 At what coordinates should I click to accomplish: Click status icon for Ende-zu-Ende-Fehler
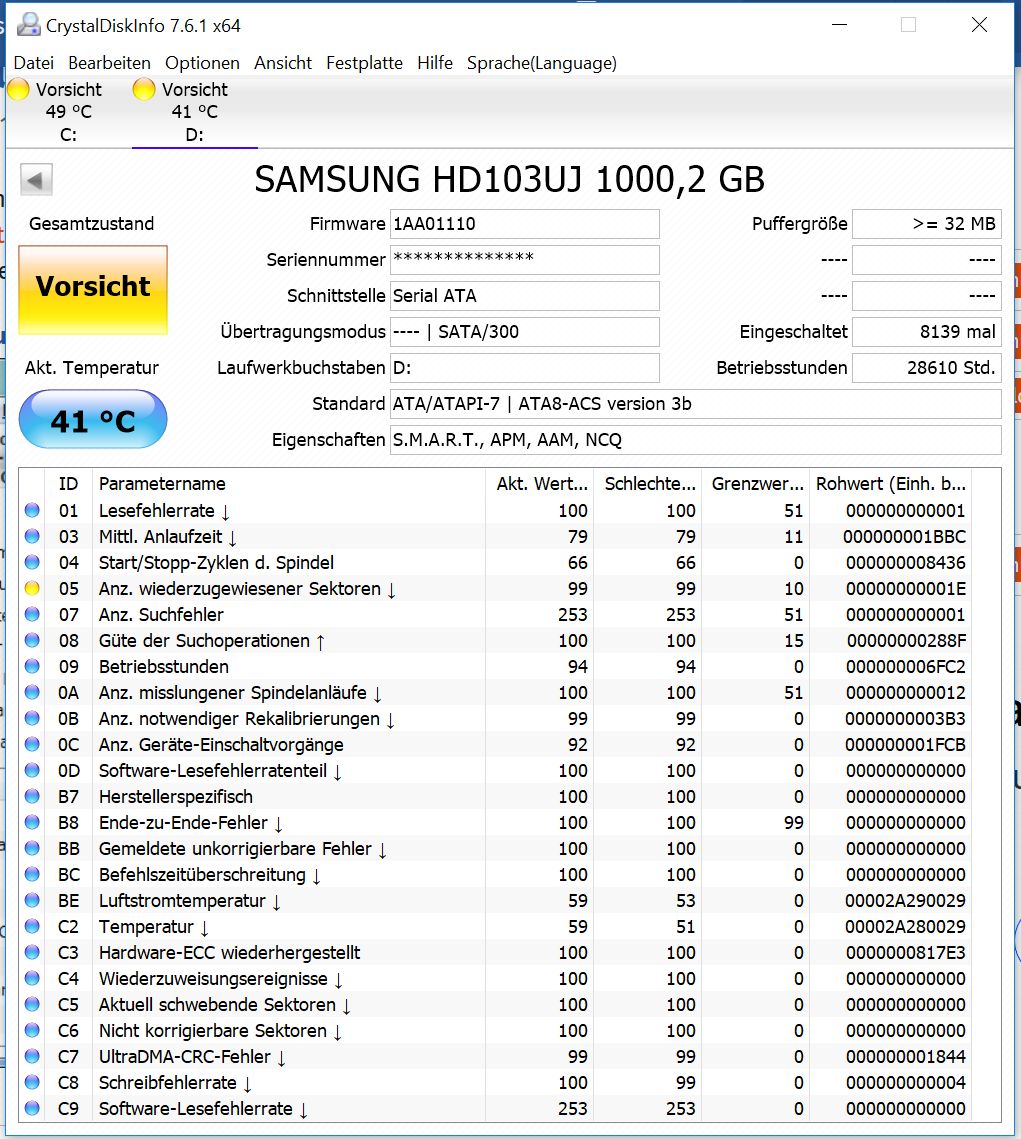32,822
